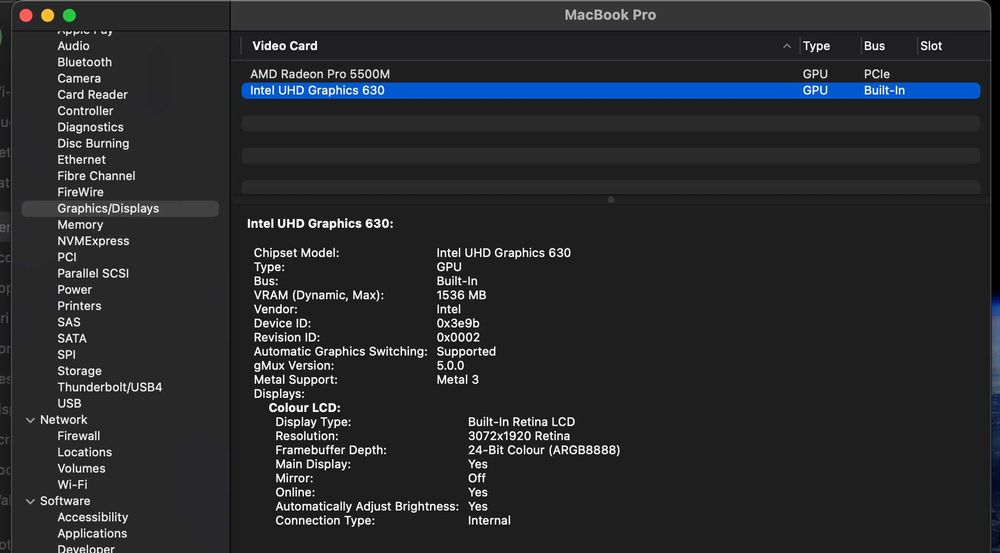The height and width of the screenshot is (553, 1000).
Task: Toggle Video Card column sort arrow
Action: tap(786, 46)
